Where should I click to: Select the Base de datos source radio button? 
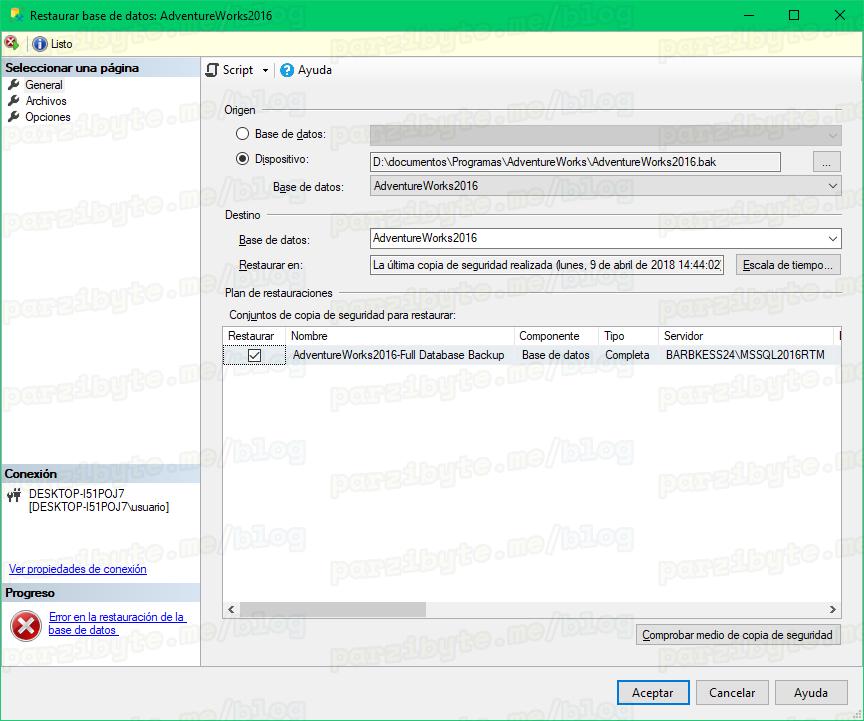click(242, 133)
